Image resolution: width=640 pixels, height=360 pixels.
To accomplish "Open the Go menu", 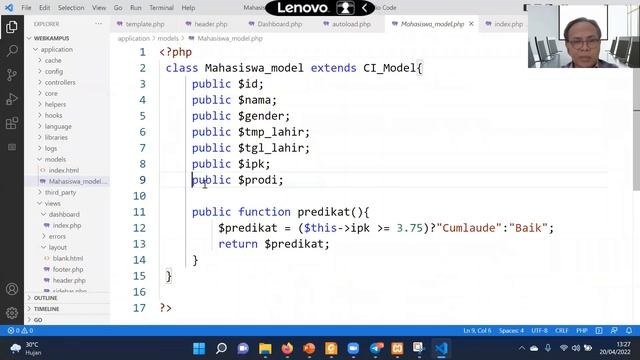I will 118,7.
